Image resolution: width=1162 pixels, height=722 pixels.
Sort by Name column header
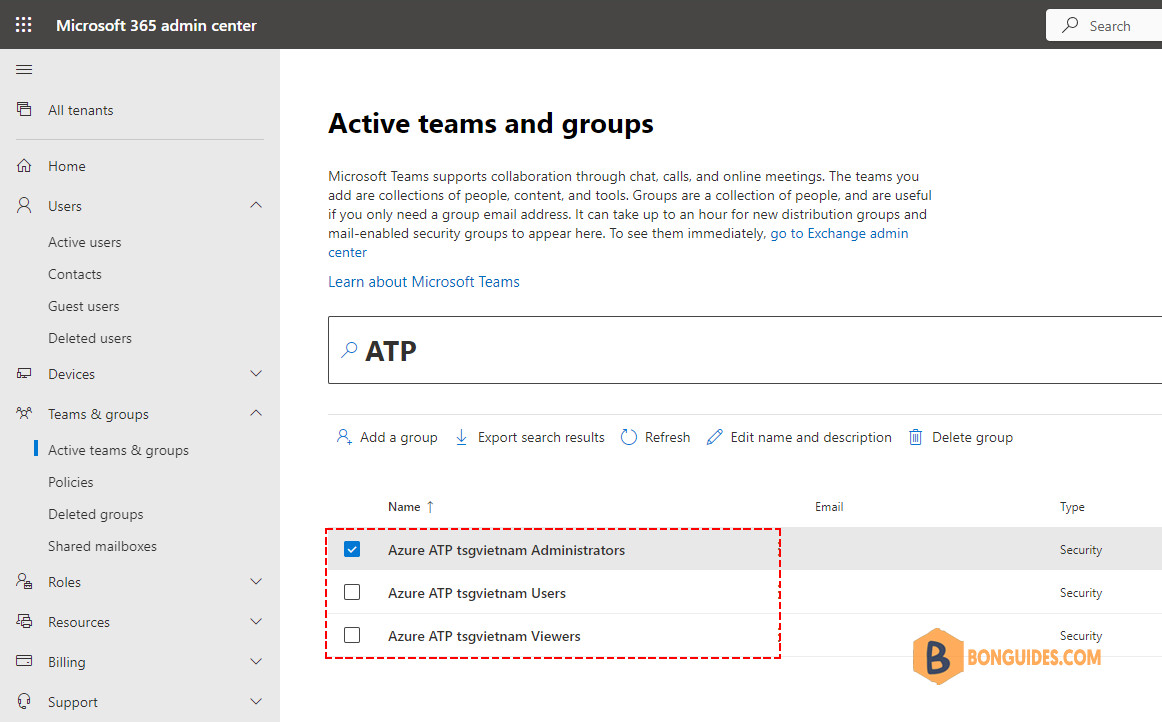click(404, 507)
